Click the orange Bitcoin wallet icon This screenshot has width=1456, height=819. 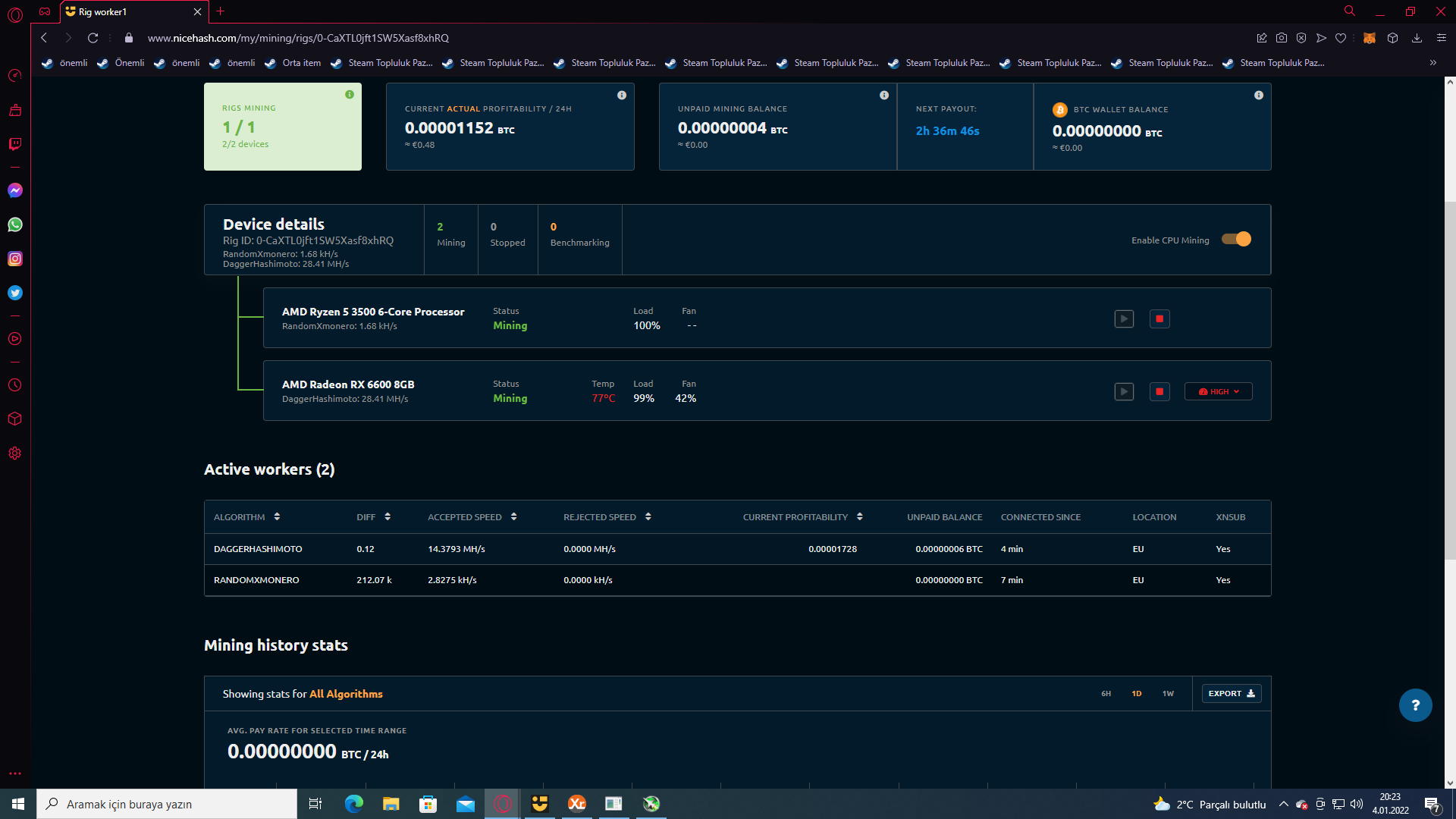[x=1060, y=110]
